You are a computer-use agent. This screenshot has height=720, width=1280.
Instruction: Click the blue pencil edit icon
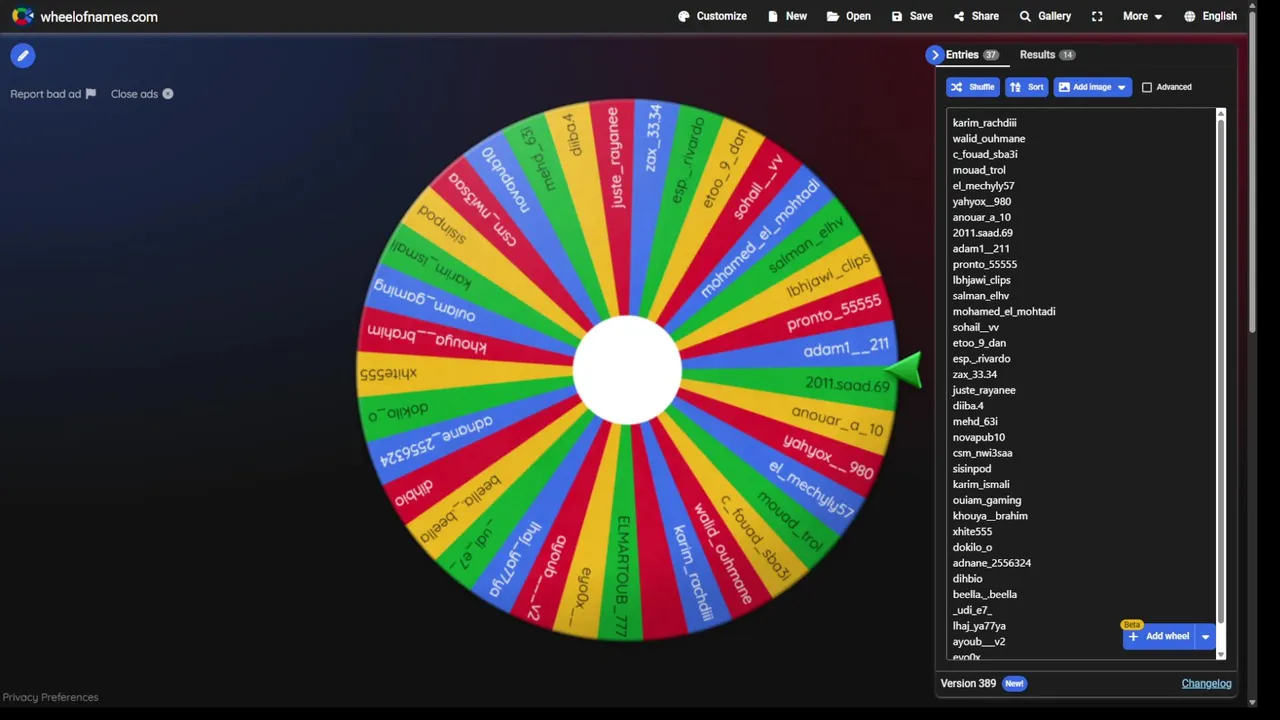pyautogui.click(x=23, y=56)
